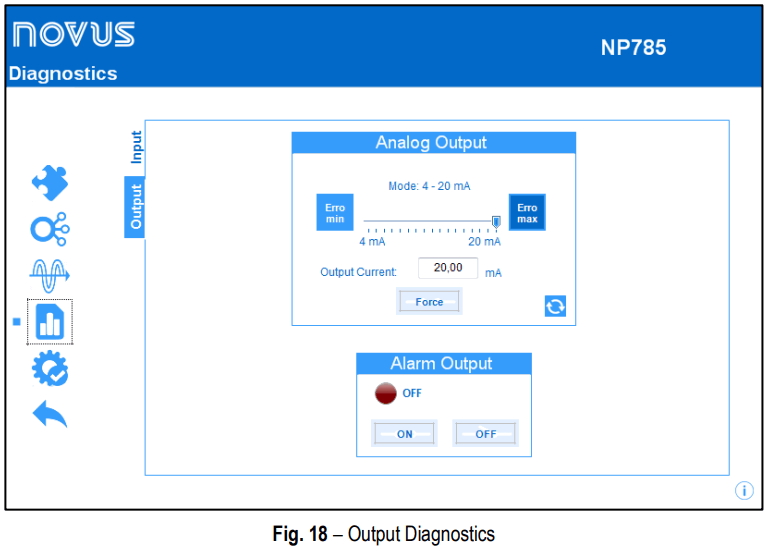The image size is (767, 551).
Task: Click the NOVUS logo
Action: 73,34
